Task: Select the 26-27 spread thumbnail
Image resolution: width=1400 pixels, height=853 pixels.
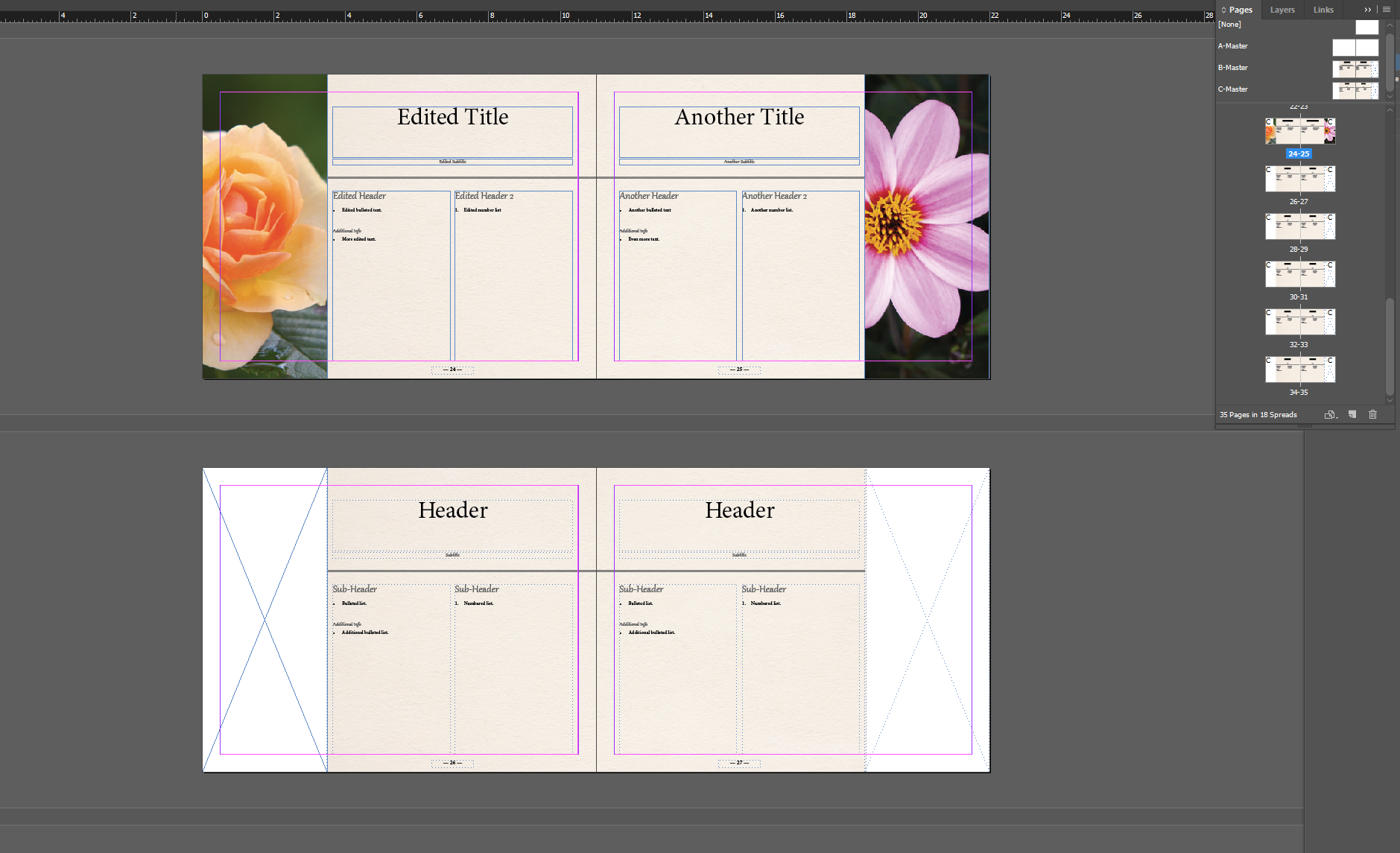Action: click(1300, 179)
